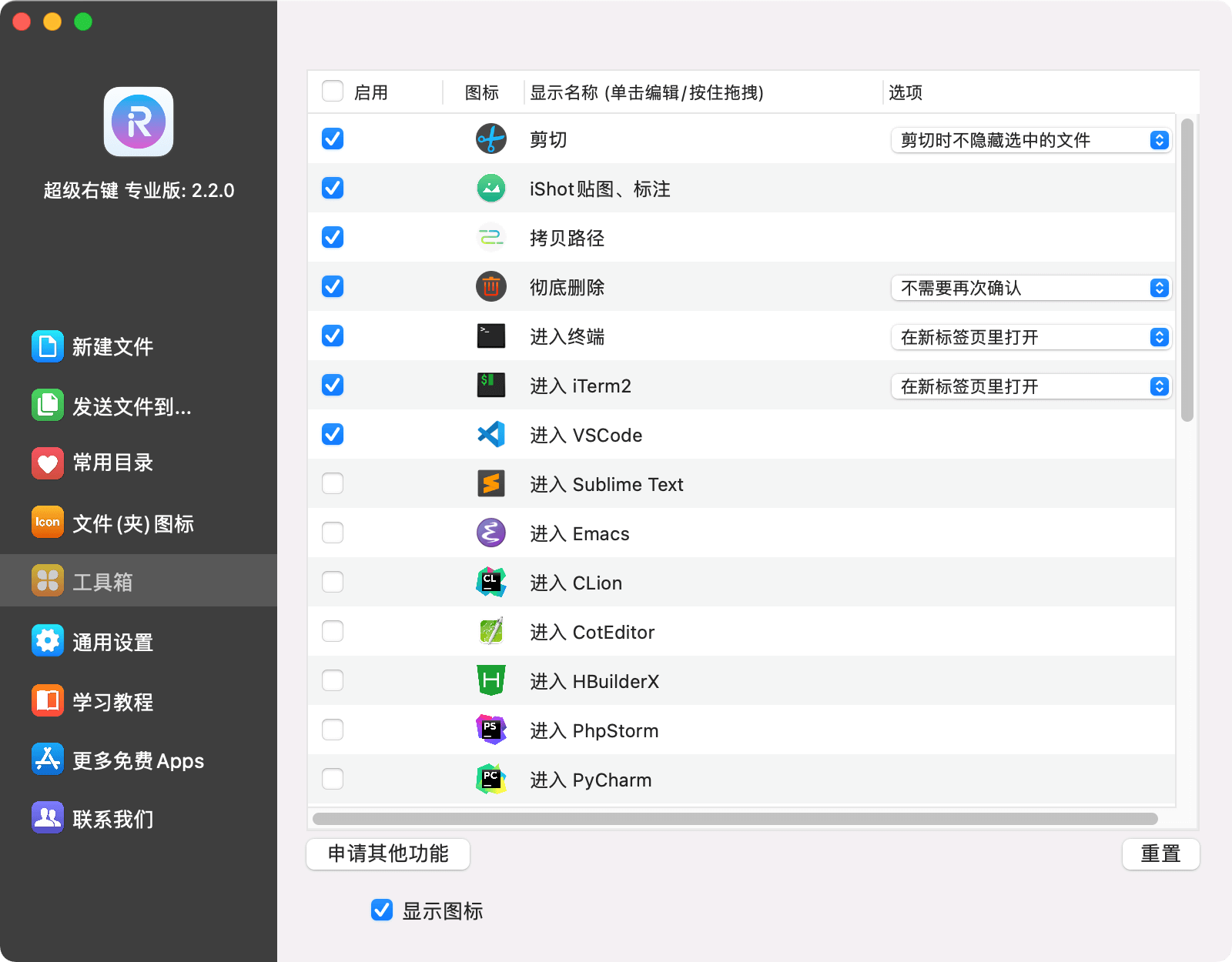Expand the 进入 iTerm2 options dropdown

(1031, 386)
